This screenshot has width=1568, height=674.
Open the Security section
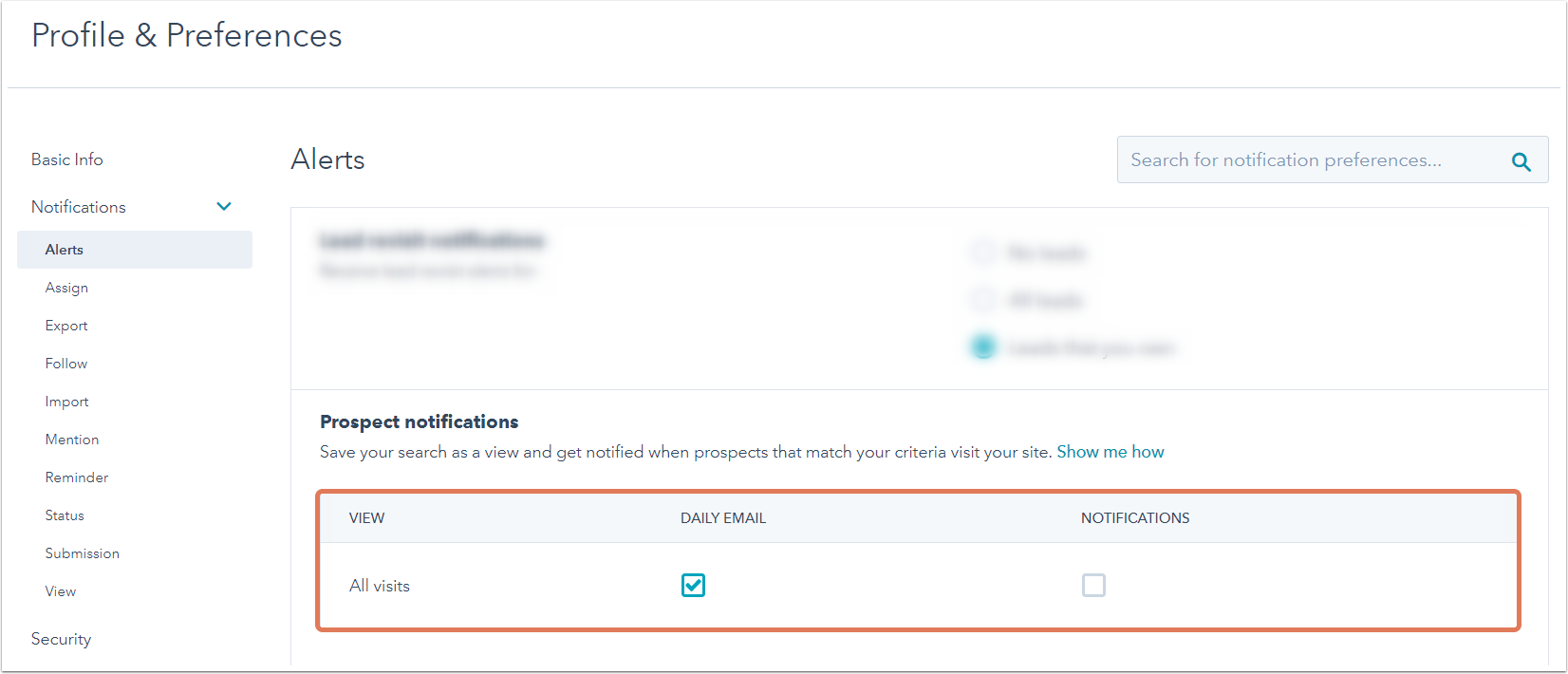[61, 639]
